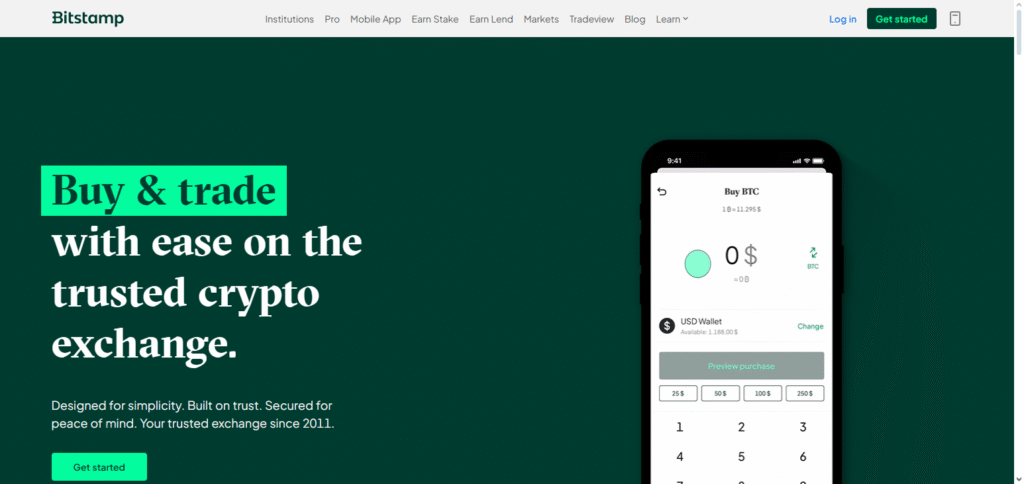This screenshot has height=484, width=1024.
Task: Select Earn Lend in navigation
Action: coord(491,19)
